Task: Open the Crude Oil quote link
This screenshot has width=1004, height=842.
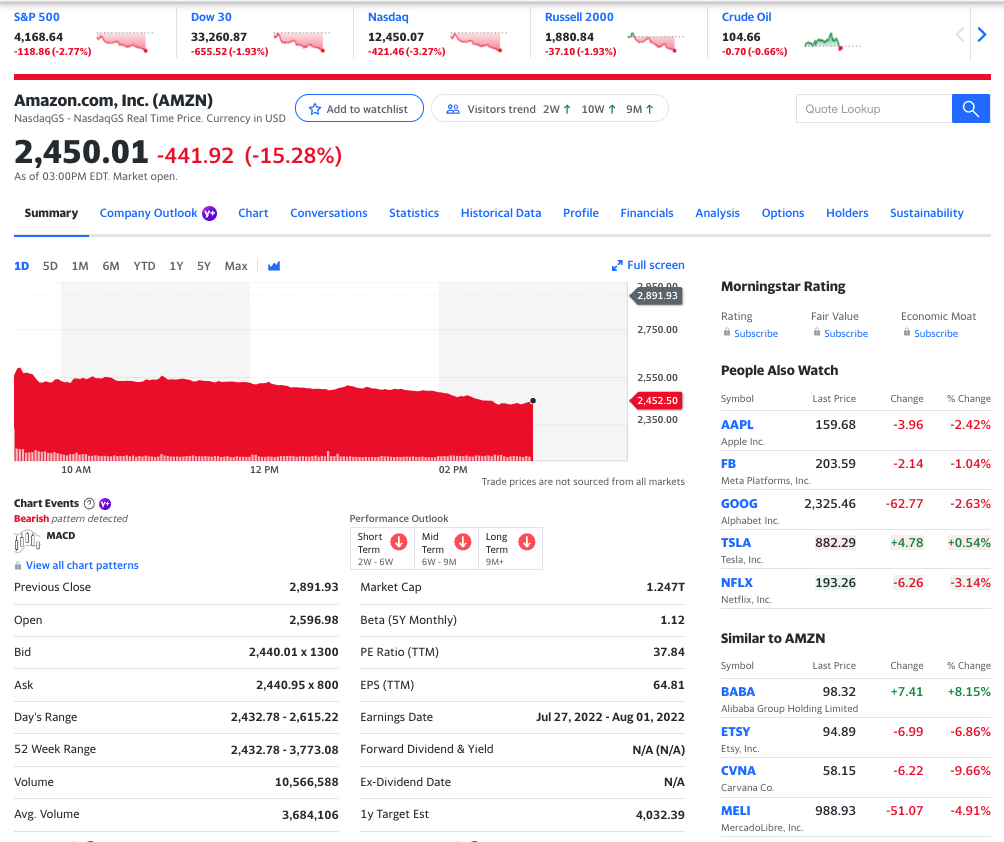Action: (747, 17)
